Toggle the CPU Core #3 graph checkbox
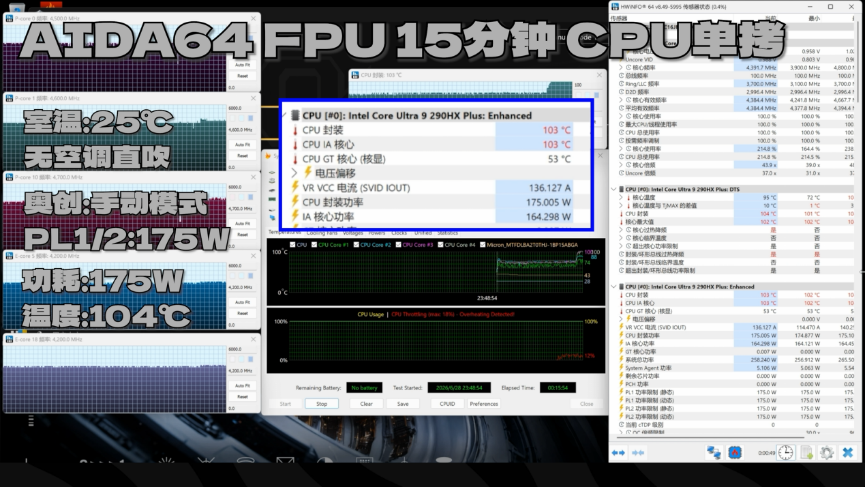Image resolution: width=865 pixels, height=487 pixels. [x=398, y=245]
